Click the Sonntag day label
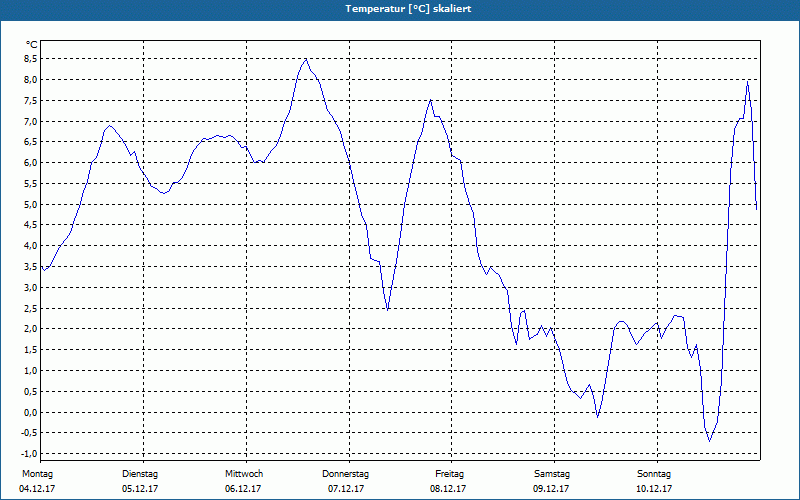Viewport: 800px width, 500px height. [654, 474]
